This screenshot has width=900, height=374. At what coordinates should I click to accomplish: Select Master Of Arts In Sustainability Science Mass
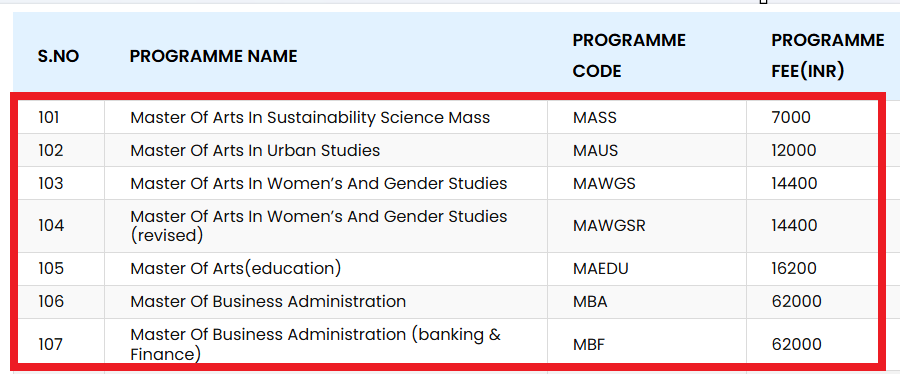(310, 118)
